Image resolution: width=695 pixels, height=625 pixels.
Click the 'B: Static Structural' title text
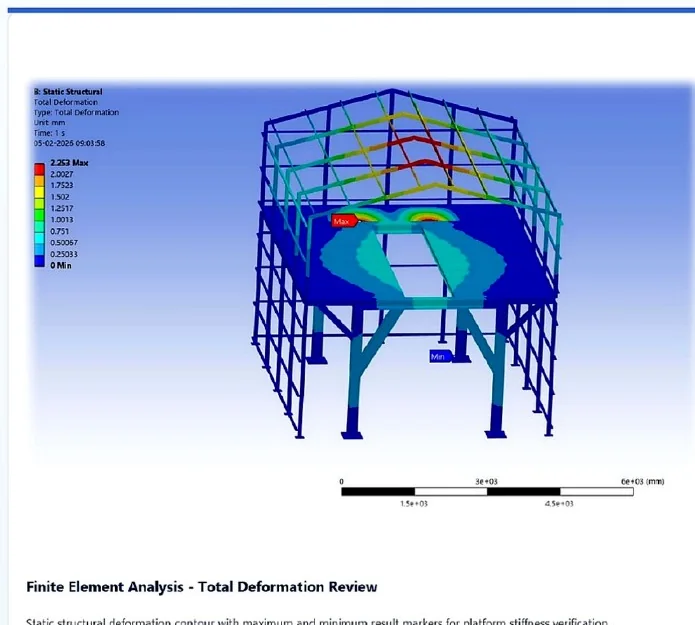pos(68,92)
